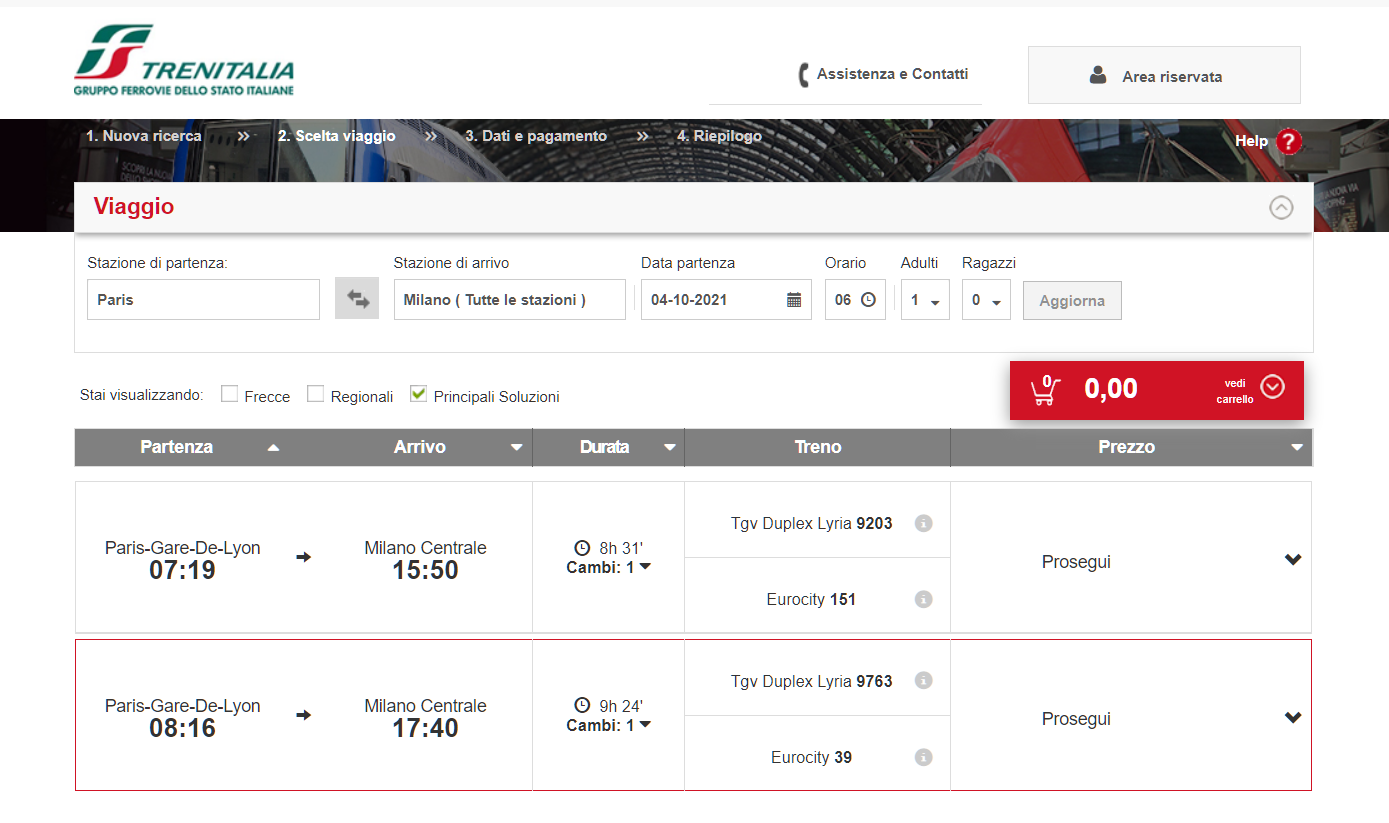Image resolution: width=1389 pixels, height=823 pixels.
Task: Click the Viaggio panel title
Action: pyautogui.click(x=134, y=207)
